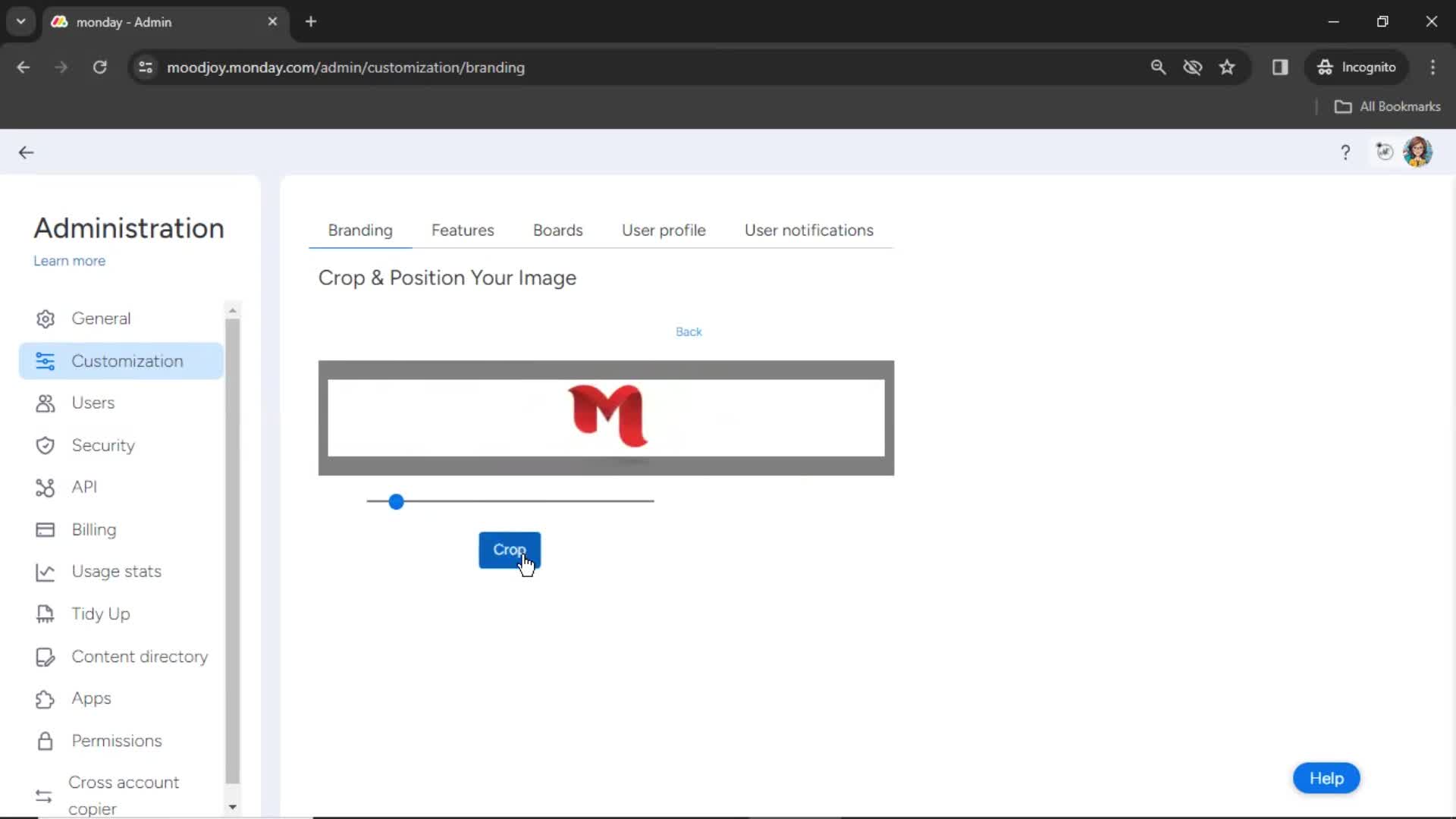Image resolution: width=1456 pixels, height=819 pixels.
Task: Click the API settings icon
Action: (x=44, y=487)
